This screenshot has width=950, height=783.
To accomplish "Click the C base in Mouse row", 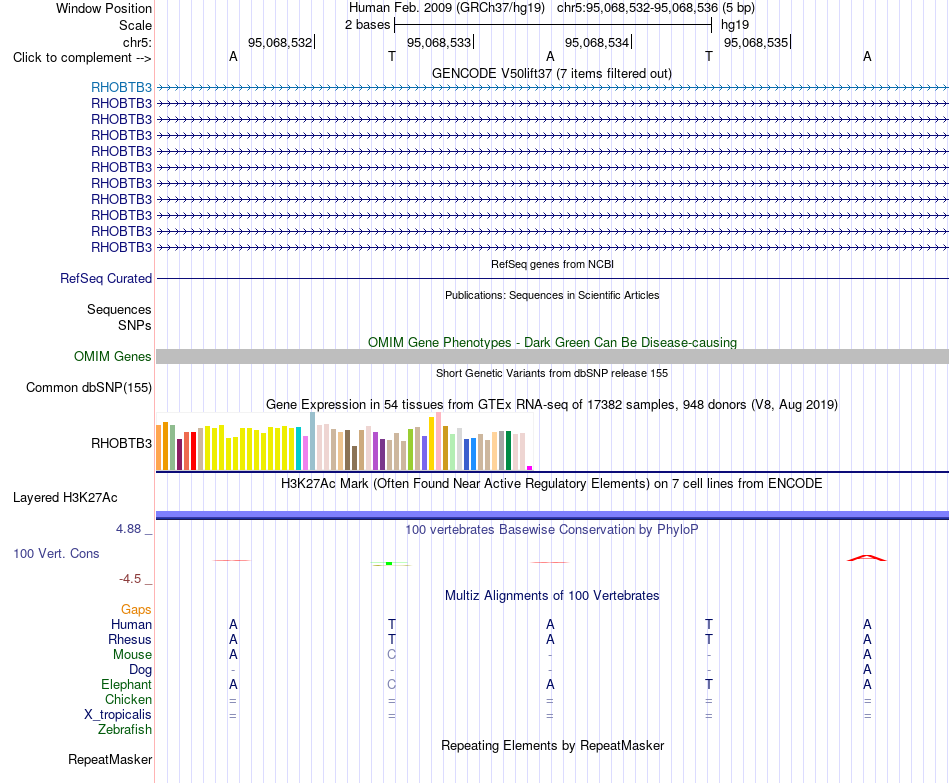I will (391, 655).
